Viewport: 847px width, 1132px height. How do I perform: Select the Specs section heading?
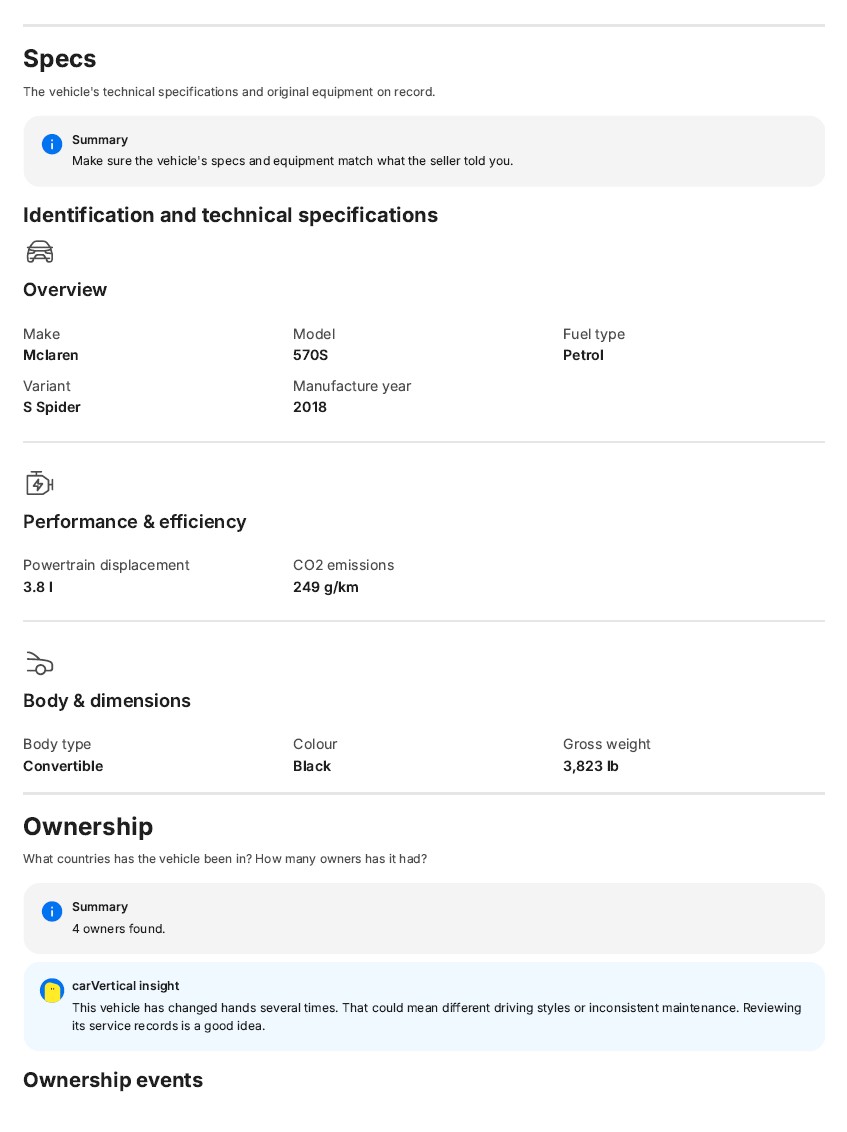click(x=59, y=58)
